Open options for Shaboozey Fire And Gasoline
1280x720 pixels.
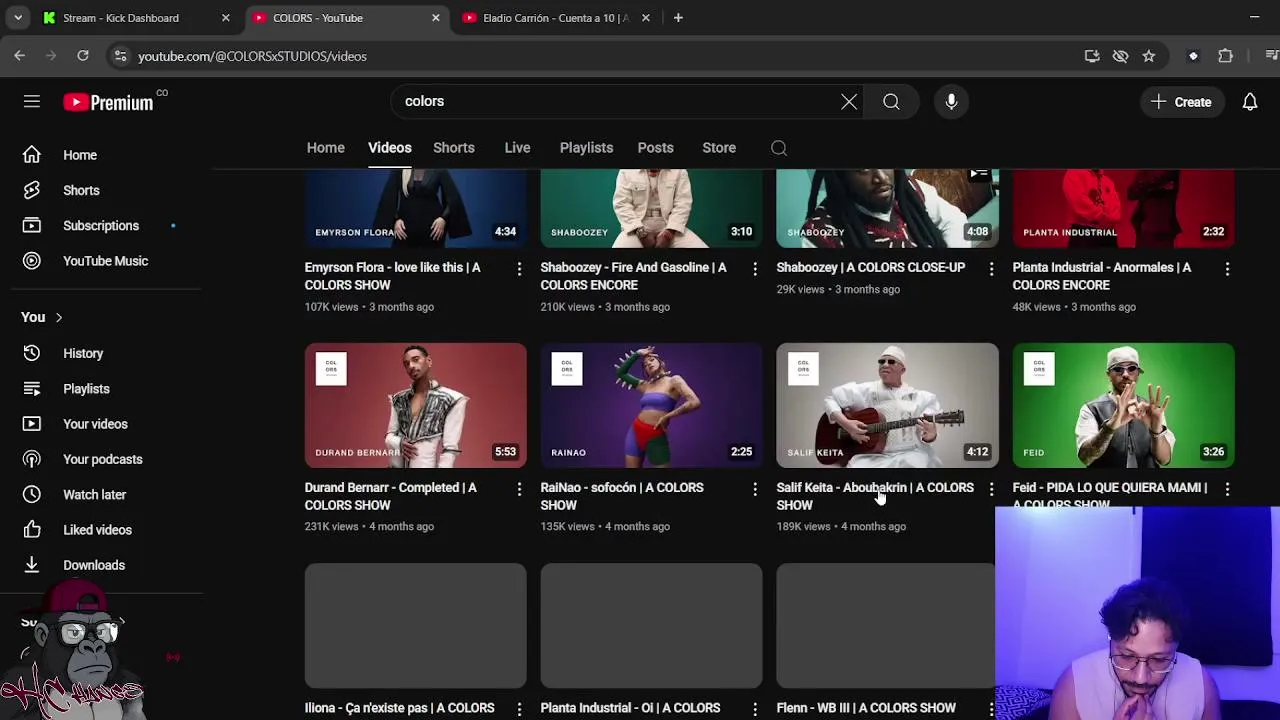(x=755, y=268)
